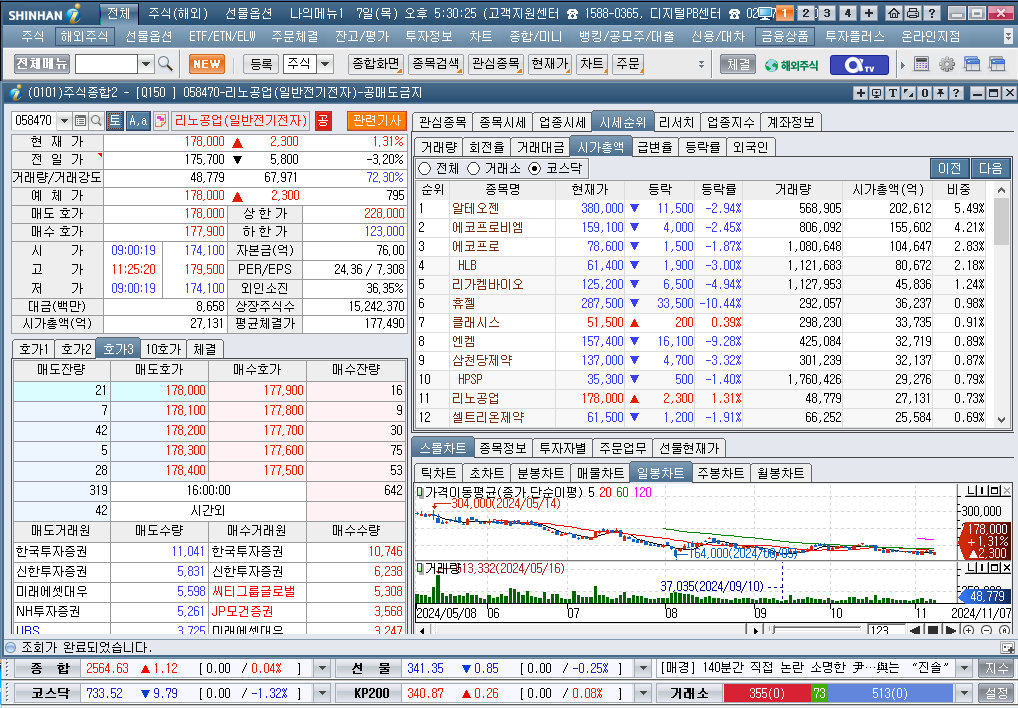This screenshot has width=1018, height=708.
Task: Click the chart period slider bar
Action: point(815,630)
